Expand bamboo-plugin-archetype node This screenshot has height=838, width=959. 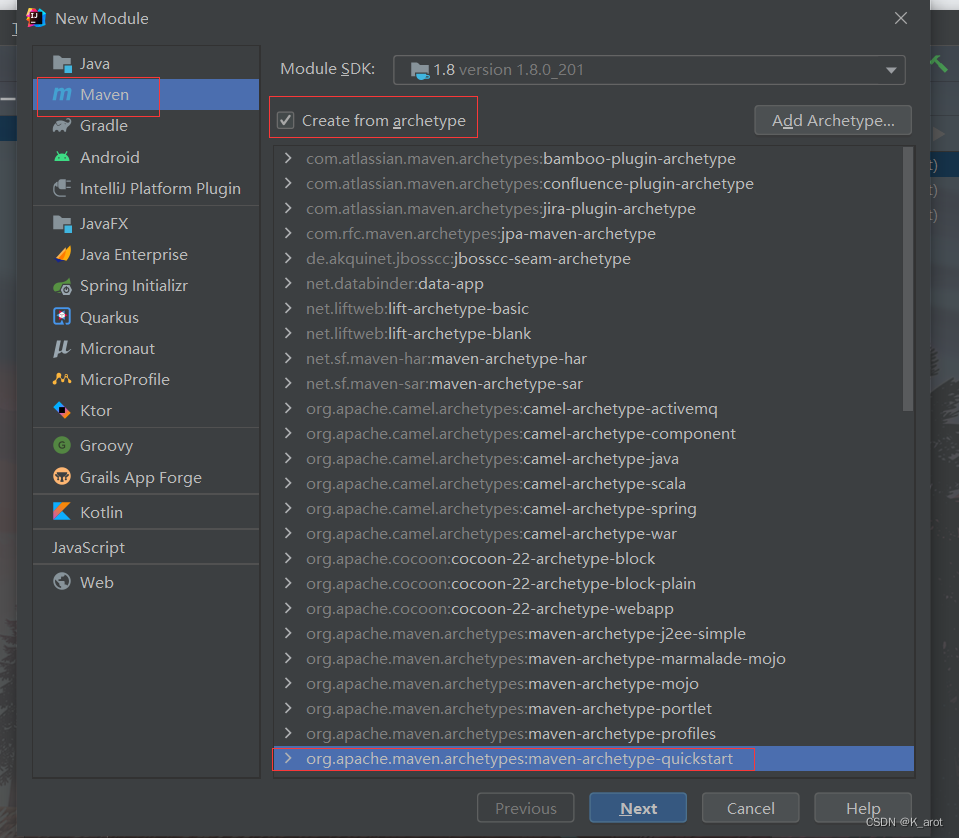pos(288,158)
